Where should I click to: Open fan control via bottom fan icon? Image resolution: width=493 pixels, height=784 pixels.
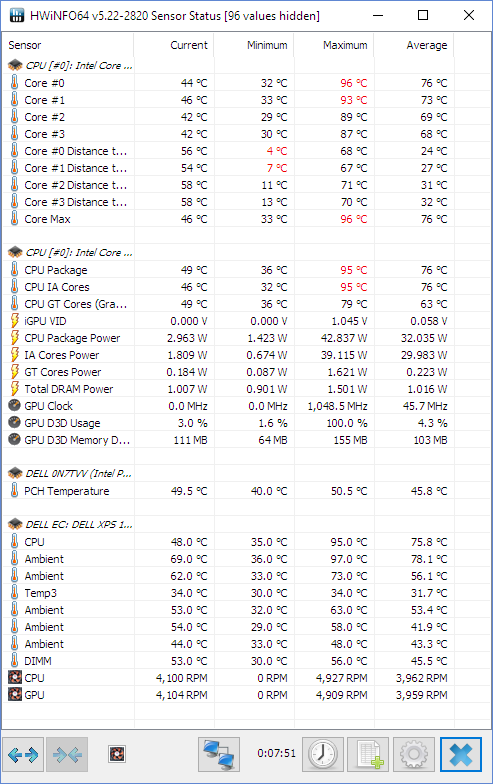pos(116,754)
